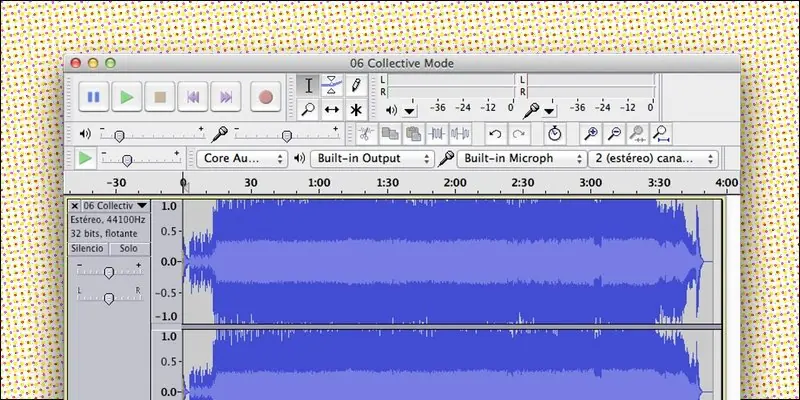This screenshot has width=800, height=400.
Task: Open the Core Audio host dropdown
Action: point(242,159)
